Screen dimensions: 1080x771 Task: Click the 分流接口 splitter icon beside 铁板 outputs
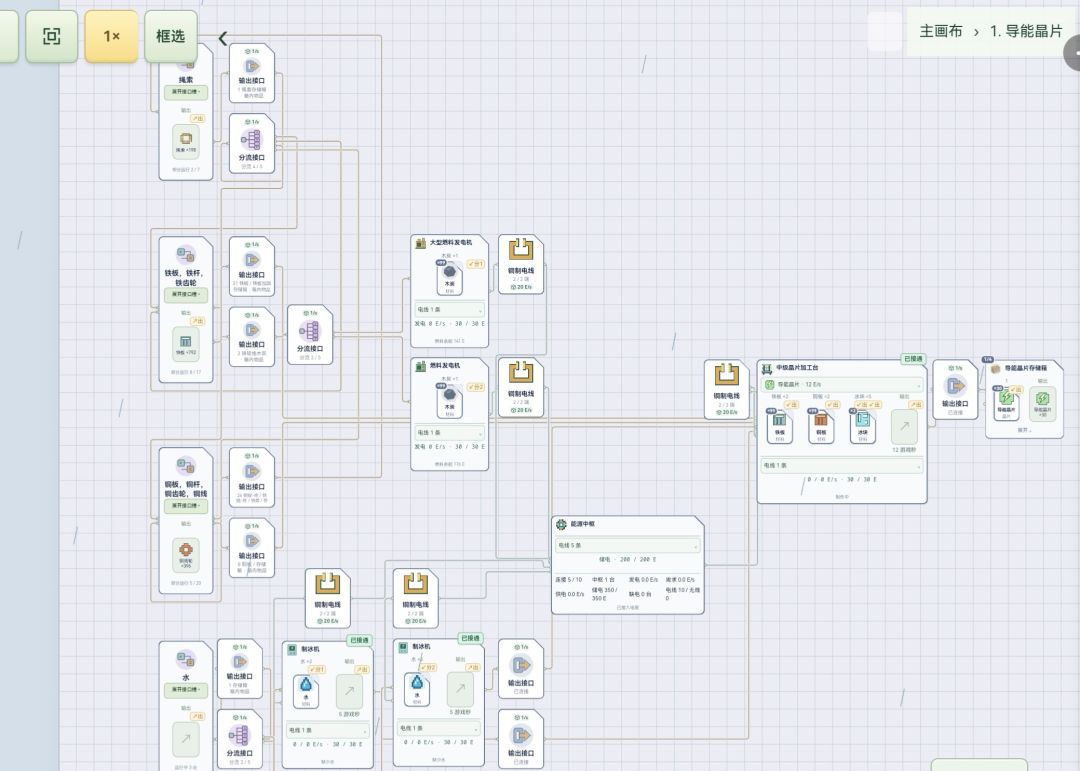(x=310, y=331)
